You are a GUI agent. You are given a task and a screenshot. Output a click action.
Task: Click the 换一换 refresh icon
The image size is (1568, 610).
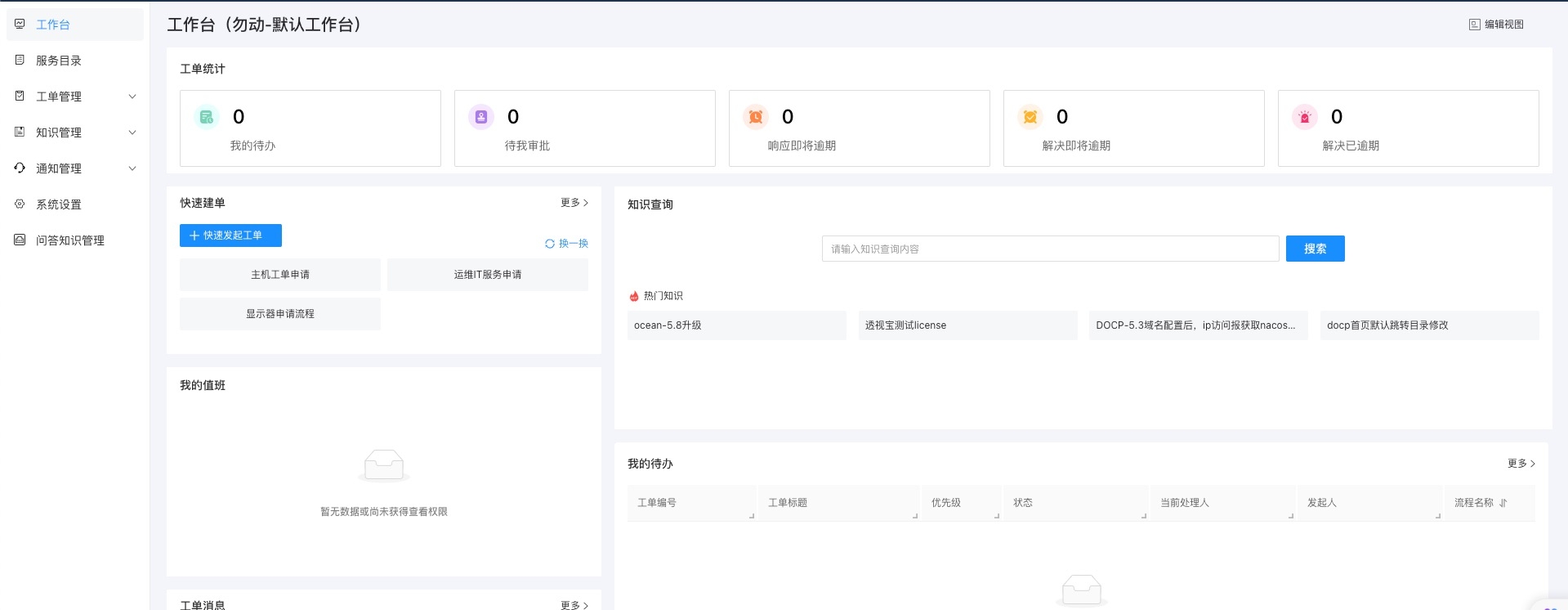click(550, 244)
